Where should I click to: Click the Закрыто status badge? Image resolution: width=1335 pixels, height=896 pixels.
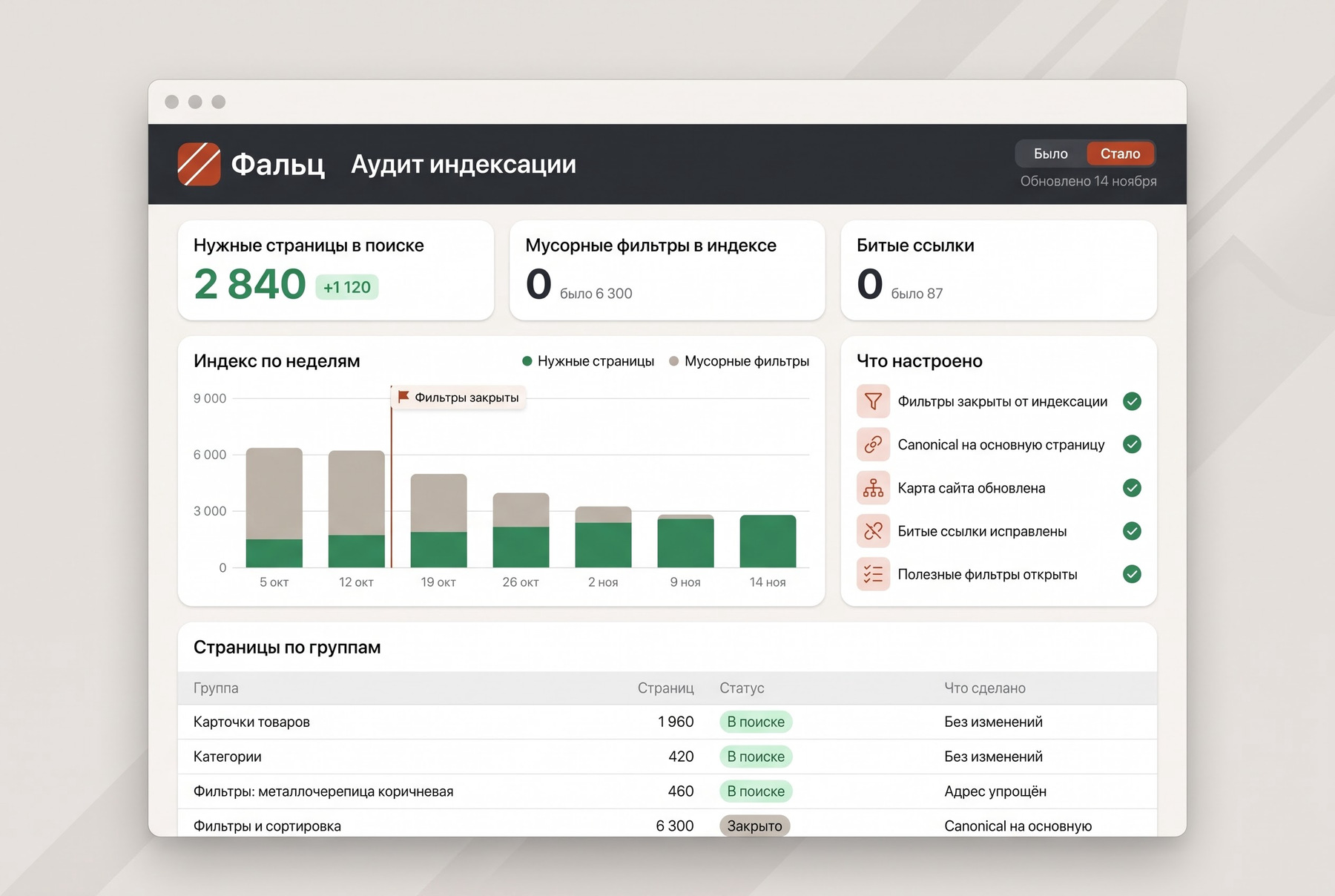[754, 826]
